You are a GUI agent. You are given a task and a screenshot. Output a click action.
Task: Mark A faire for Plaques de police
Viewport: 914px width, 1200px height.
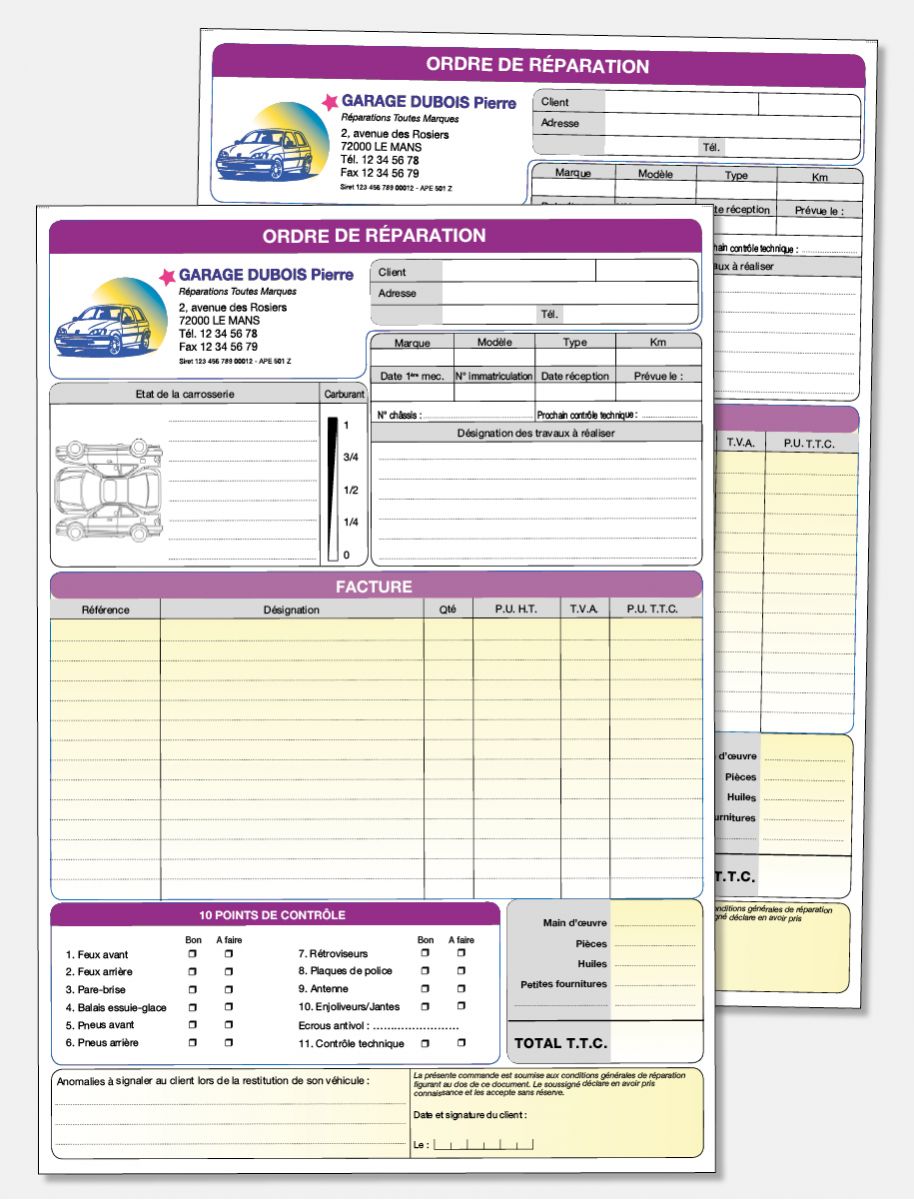click(x=461, y=971)
